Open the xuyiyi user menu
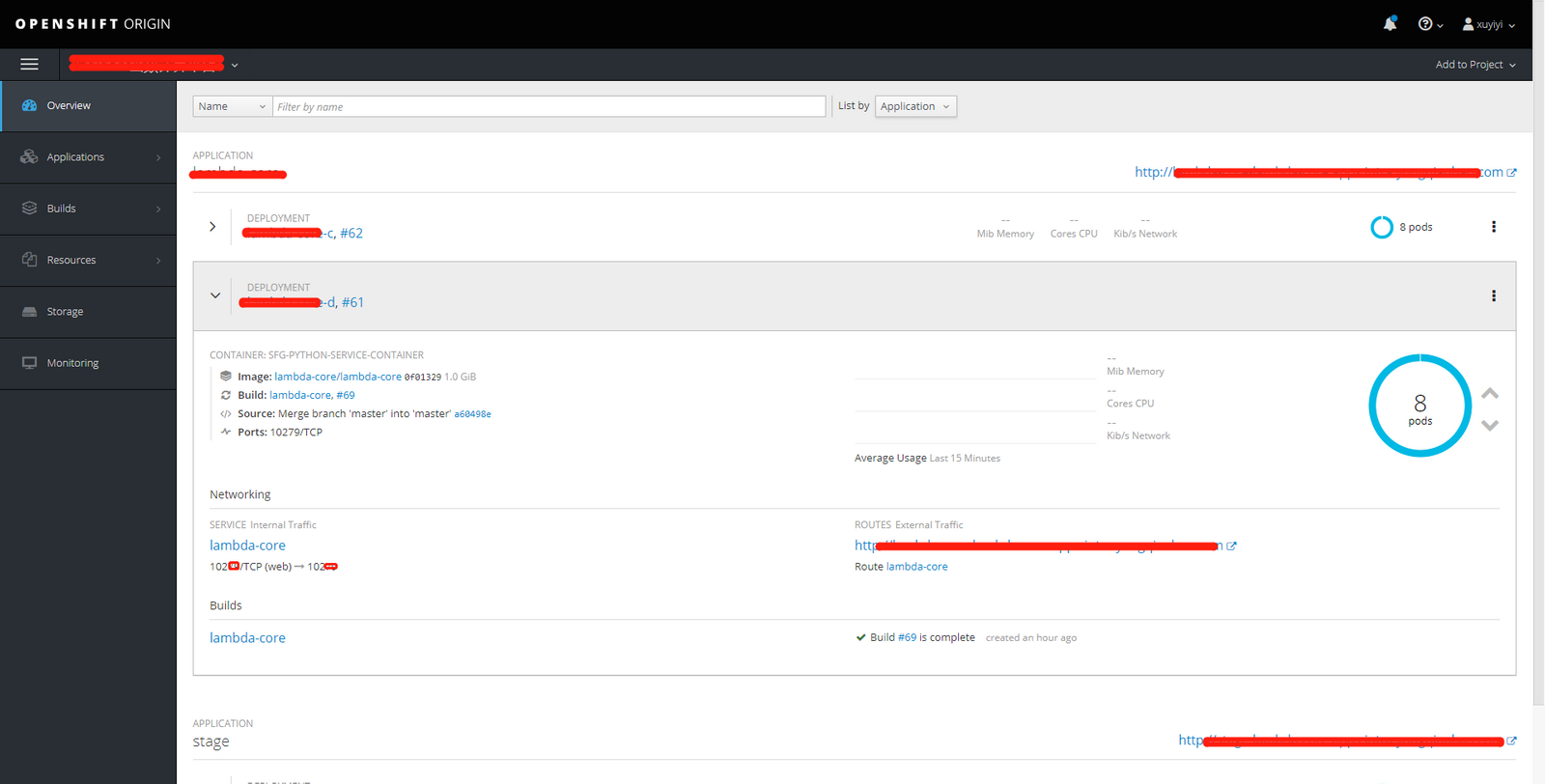This screenshot has width=1545, height=784. point(1488,24)
